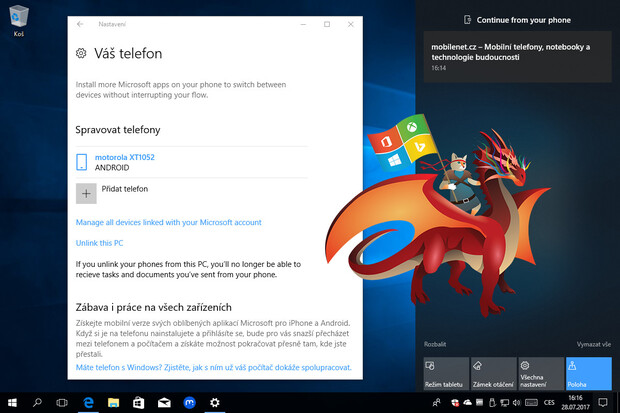The image size is (620, 413).
Task: Open the Máte telefon s Windows link
Action: [x=214, y=368]
